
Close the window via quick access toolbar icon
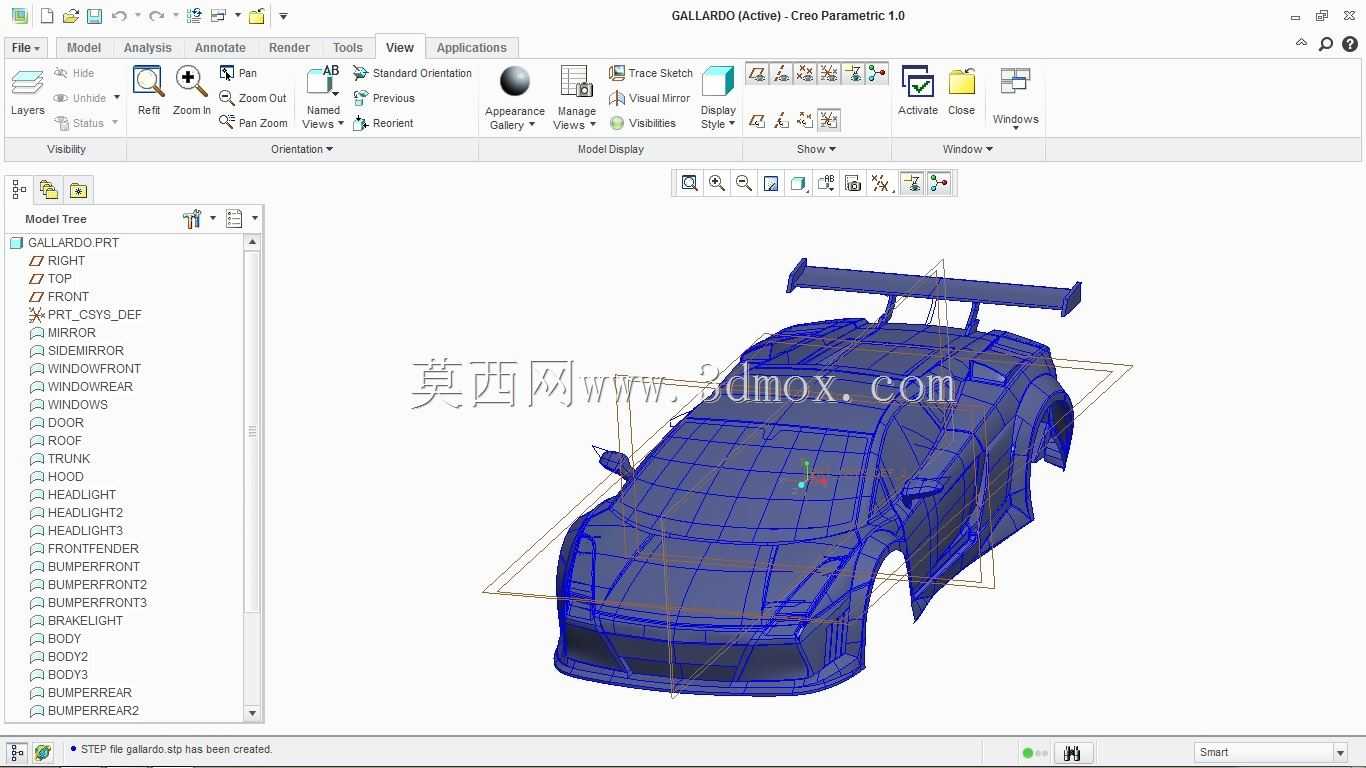tap(257, 16)
